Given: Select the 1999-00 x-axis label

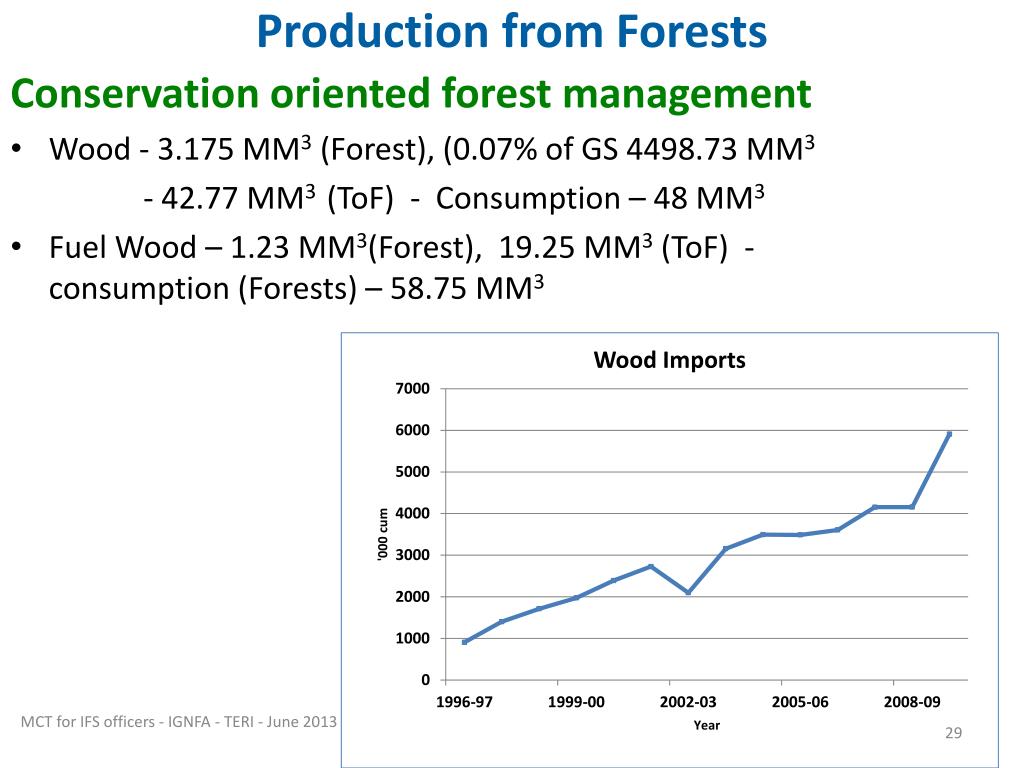Looking at the screenshot, I should point(576,702).
